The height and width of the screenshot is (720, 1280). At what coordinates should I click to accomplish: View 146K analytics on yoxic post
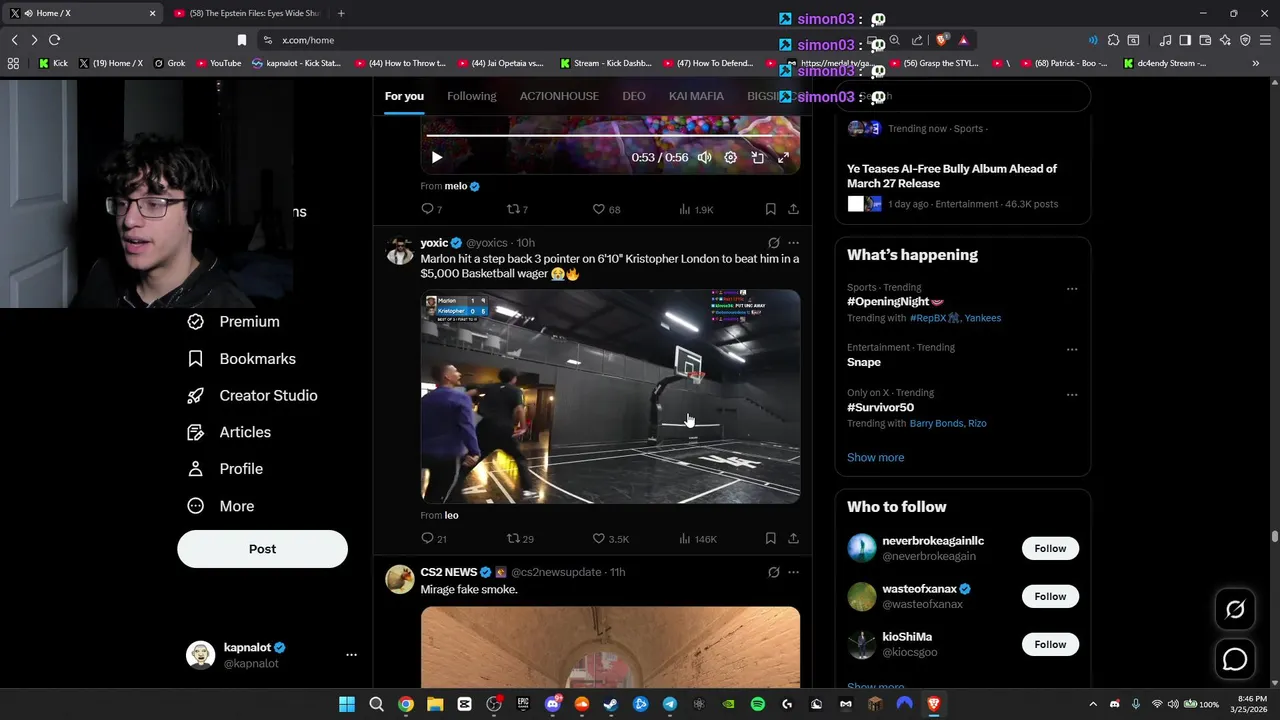(x=698, y=539)
